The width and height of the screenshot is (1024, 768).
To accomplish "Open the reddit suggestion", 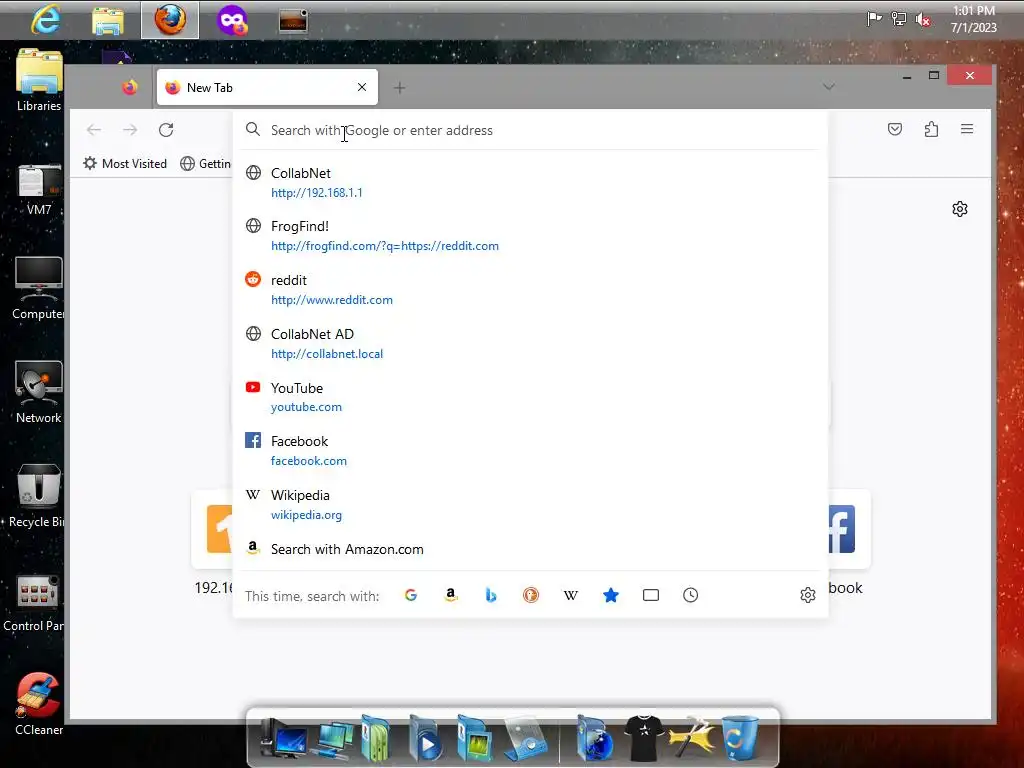I will pyautogui.click(x=530, y=289).
